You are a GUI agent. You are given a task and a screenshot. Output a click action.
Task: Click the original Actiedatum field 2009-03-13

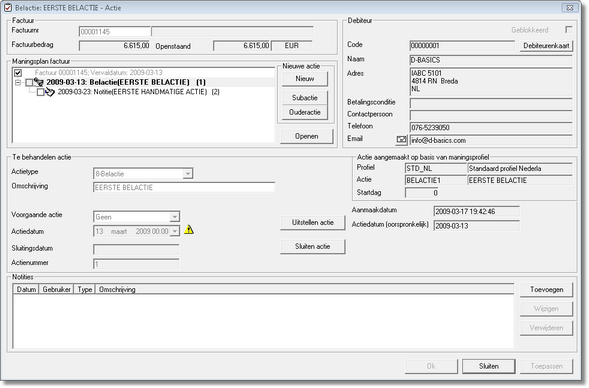(477, 226)
